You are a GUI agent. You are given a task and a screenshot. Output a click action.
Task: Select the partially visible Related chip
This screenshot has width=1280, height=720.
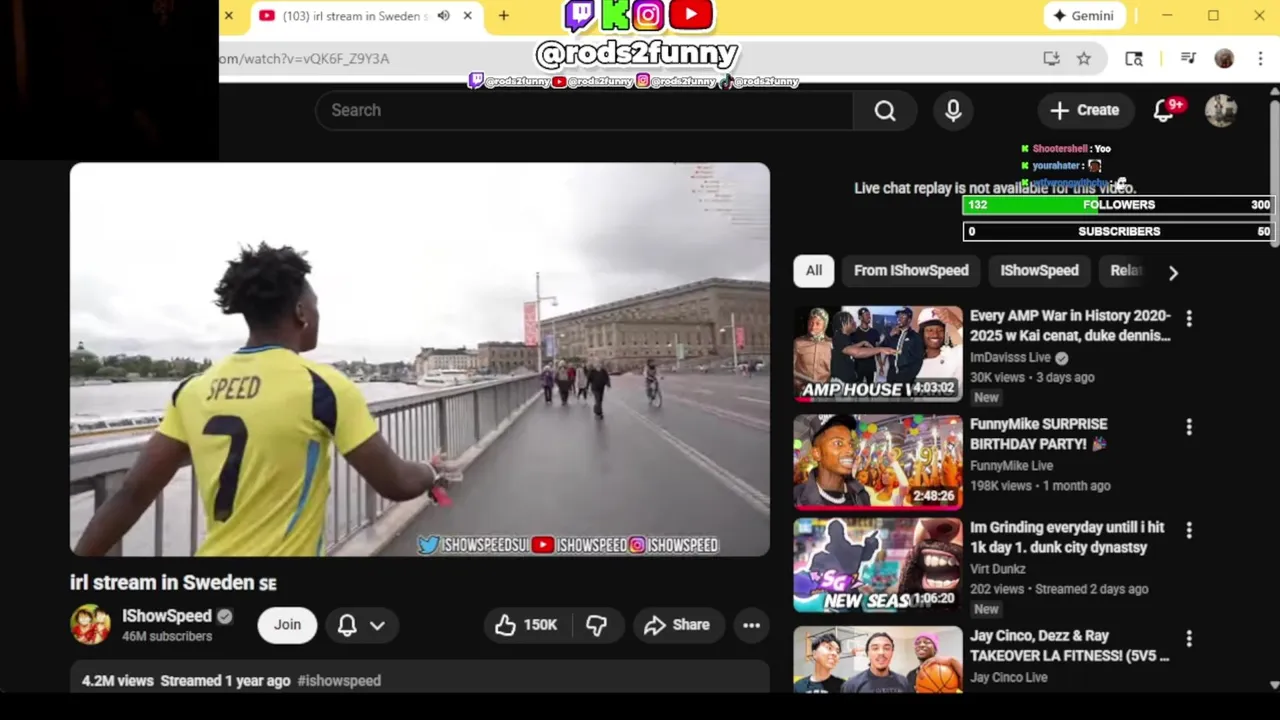tap(1125, 271)
